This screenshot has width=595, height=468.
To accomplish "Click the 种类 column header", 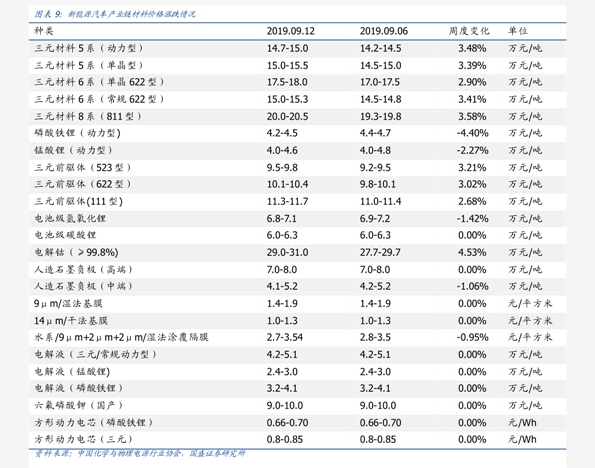I will [x=44, y=31].
